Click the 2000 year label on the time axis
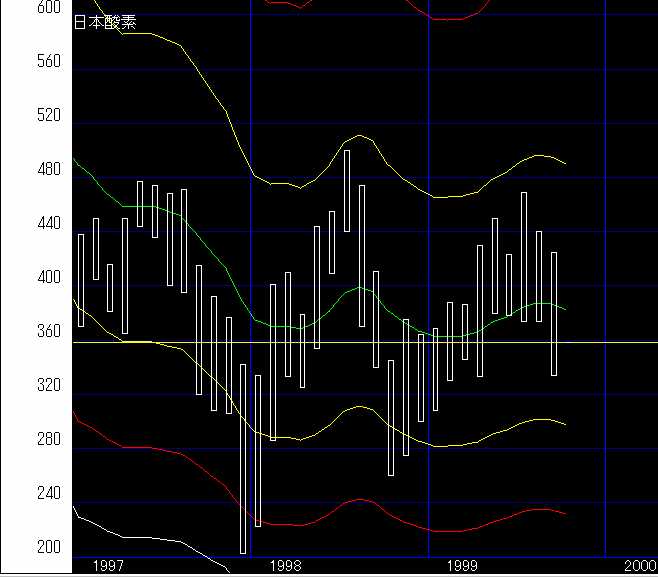This screenshot has height=579, width=658. pos(639,566)
